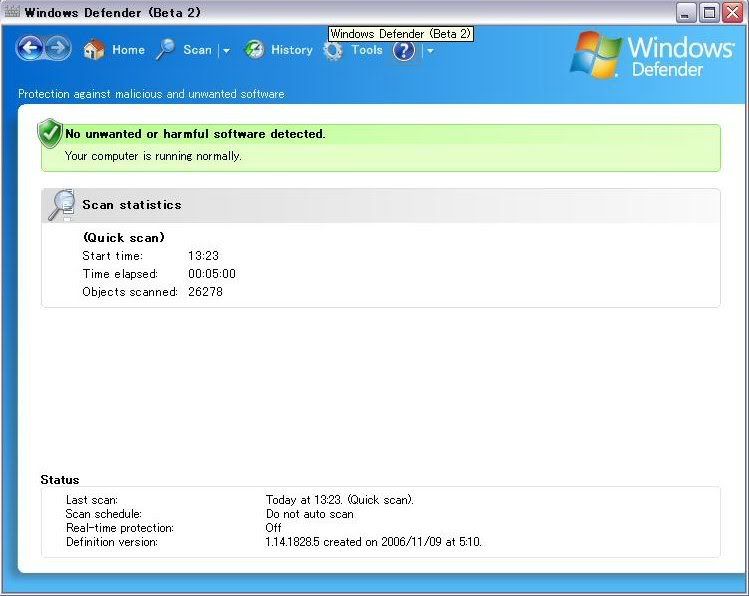Screen dimensions: 749x596
Task: Click the "Scan statistics" heading
Action: tap(132, 205)
